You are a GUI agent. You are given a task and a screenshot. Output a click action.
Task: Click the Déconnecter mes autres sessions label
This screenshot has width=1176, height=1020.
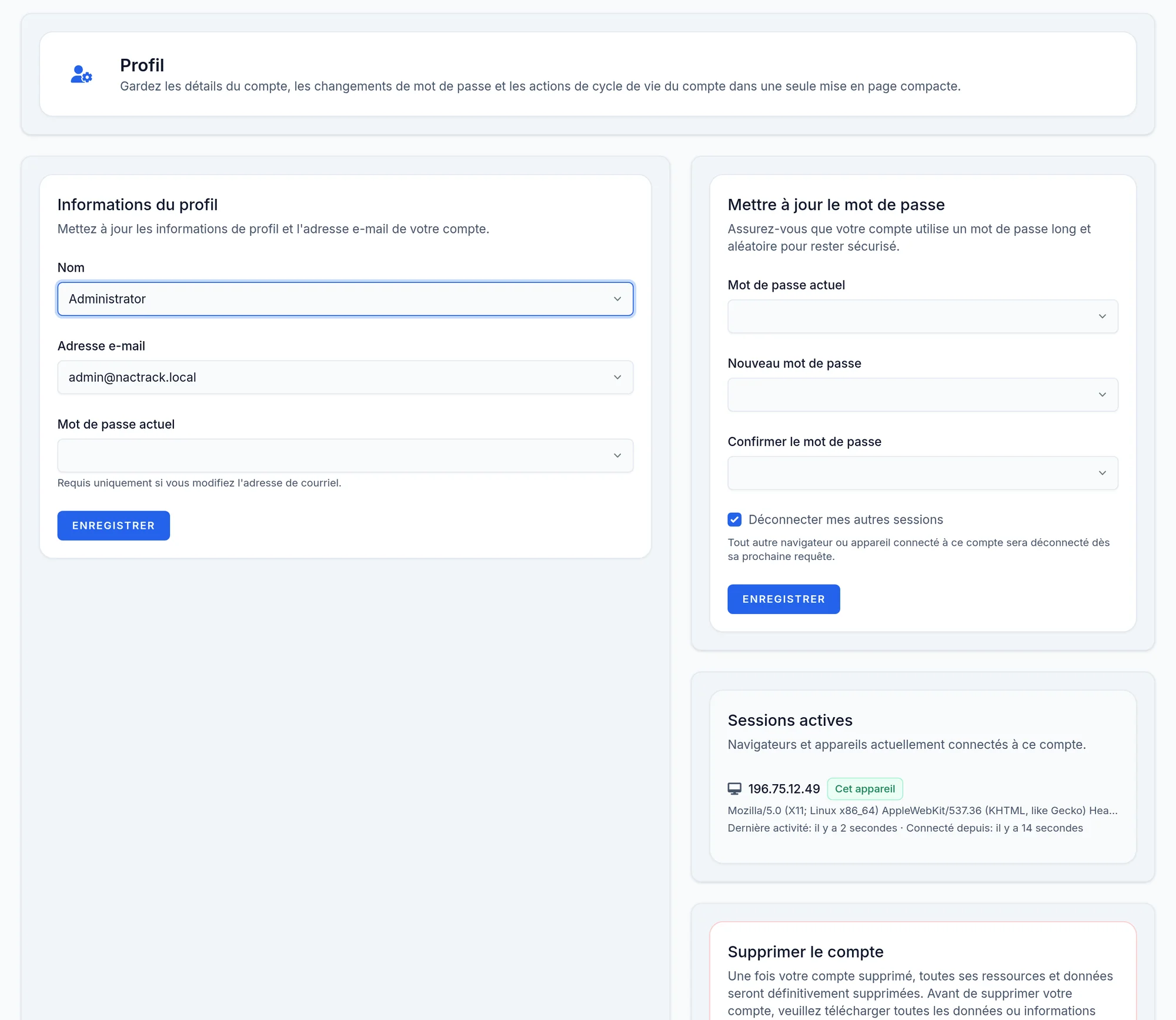[846, 519]
